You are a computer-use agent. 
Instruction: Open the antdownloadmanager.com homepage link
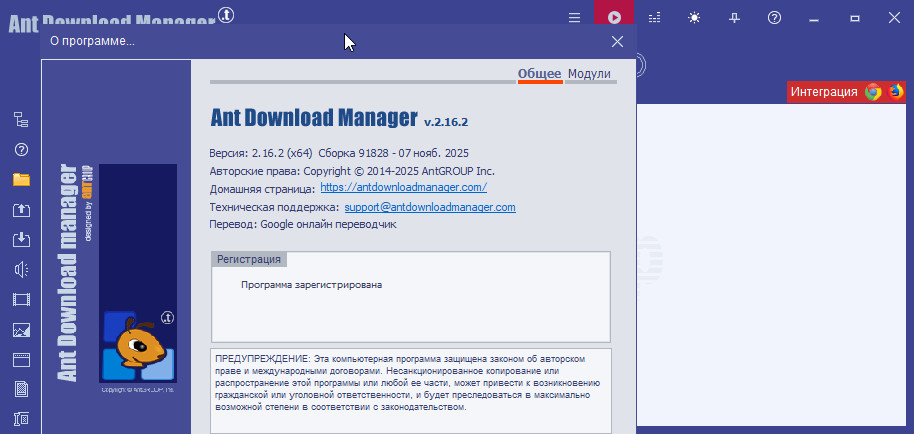click(403, 187)
